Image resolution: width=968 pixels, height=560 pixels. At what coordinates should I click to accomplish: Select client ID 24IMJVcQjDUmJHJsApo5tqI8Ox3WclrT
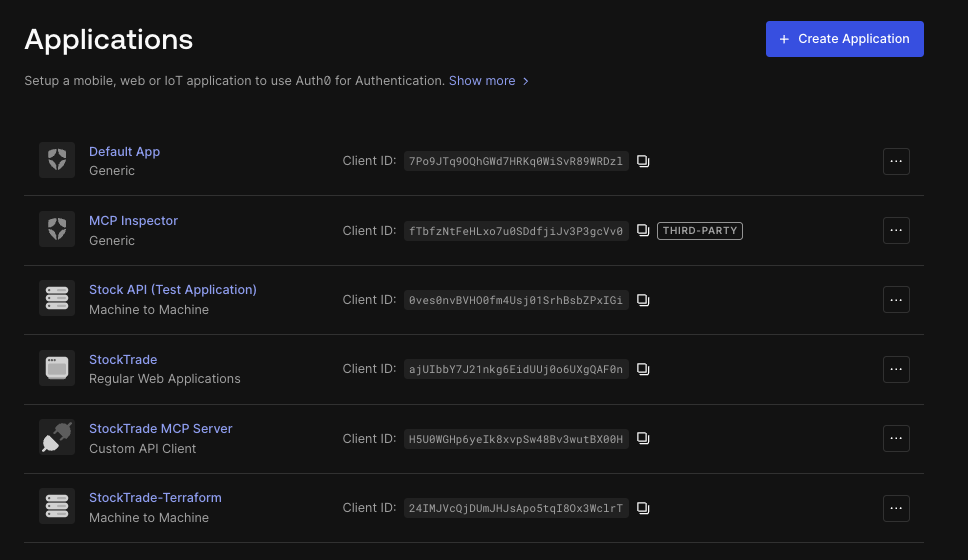[516, 508]
